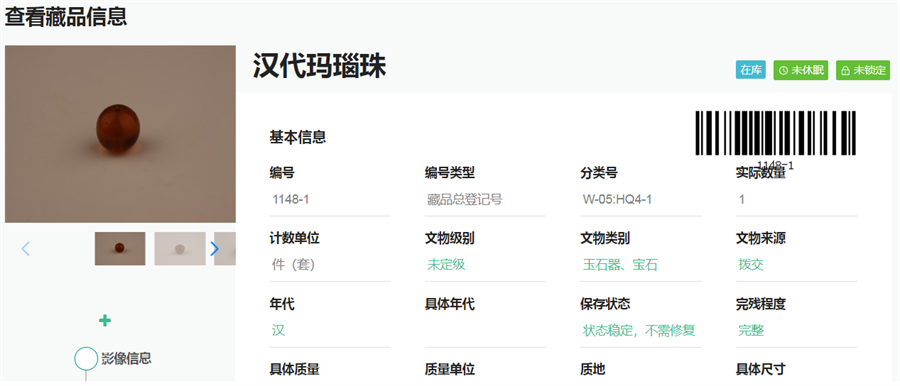Click the 保存状态 value 状态稳定，不需修复

[x=639, y=330]
